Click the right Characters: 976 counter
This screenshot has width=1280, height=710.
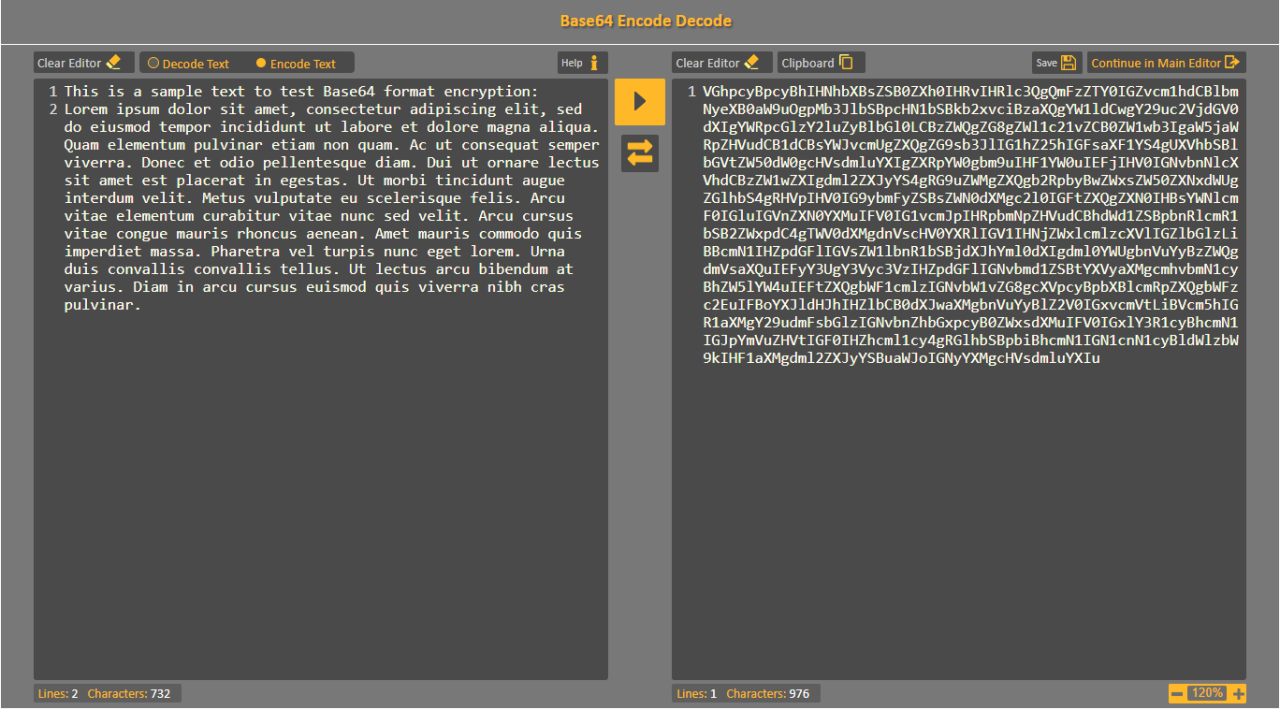click(768, 693)
